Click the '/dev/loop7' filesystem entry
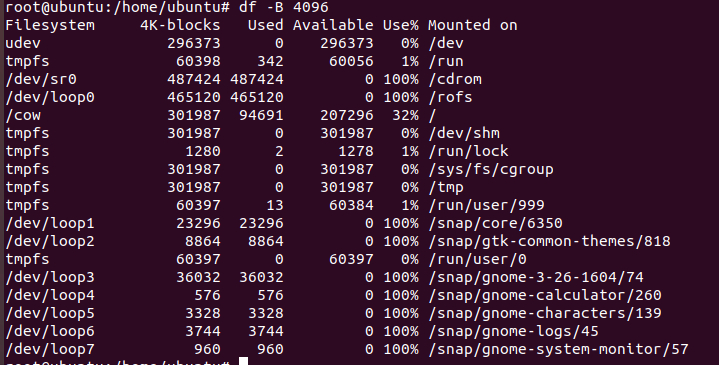The width and height of the screenshot is (719, 365). click(50, 349)
